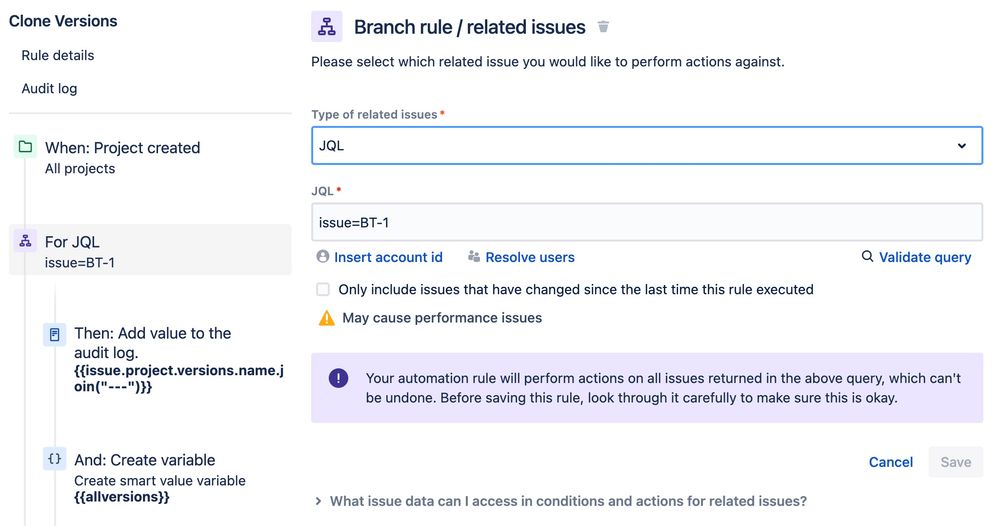The height and width of the screenshot is (526, 999).
Task: Click into the JQL query input field
Action: coord(647,222)
